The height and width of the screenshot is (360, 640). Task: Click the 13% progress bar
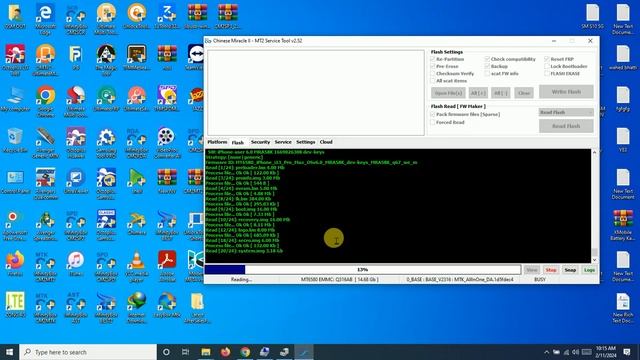pos(363,270)
